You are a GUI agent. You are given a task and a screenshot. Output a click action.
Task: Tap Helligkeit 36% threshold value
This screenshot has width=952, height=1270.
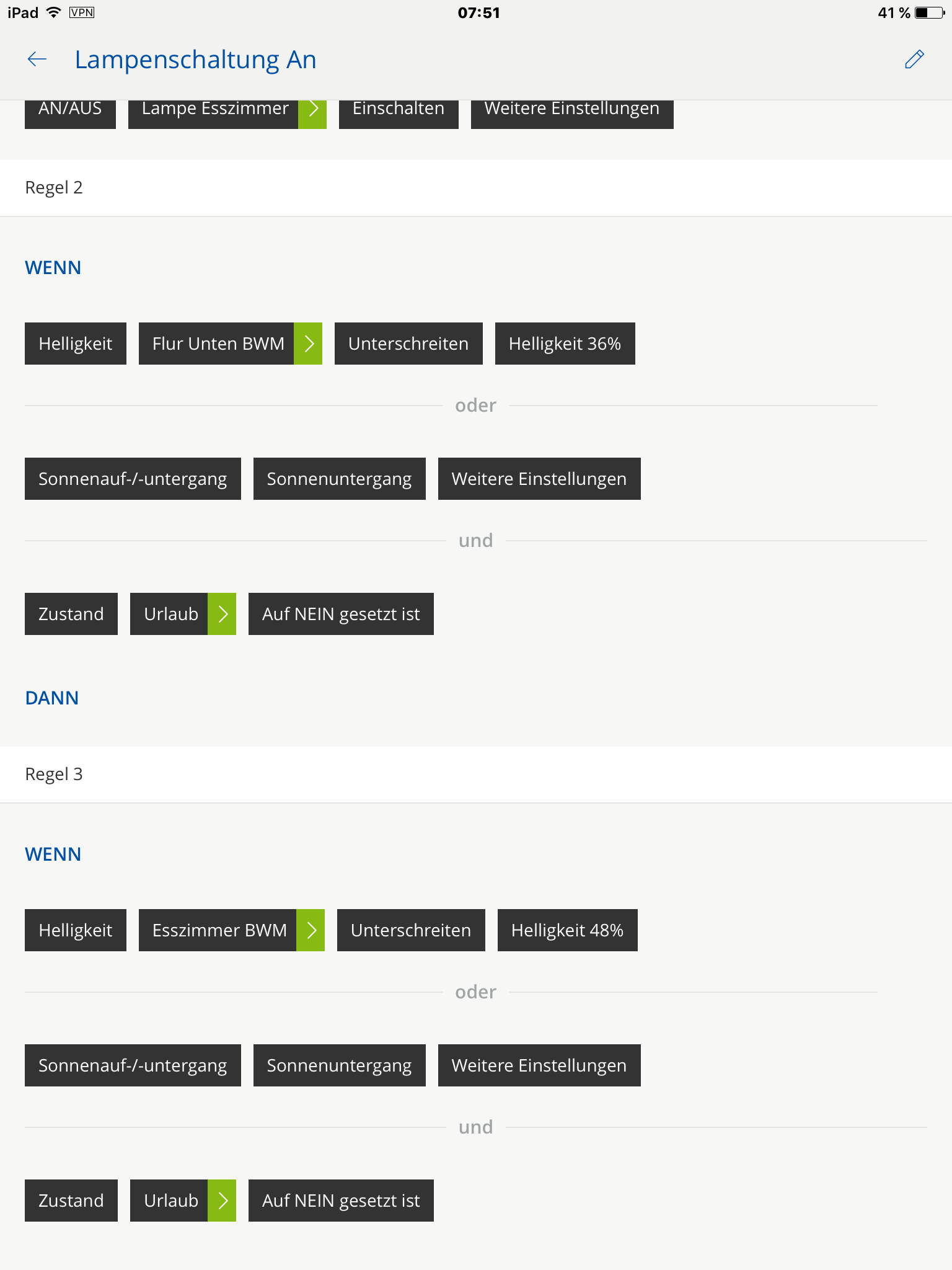click(565, 344)
